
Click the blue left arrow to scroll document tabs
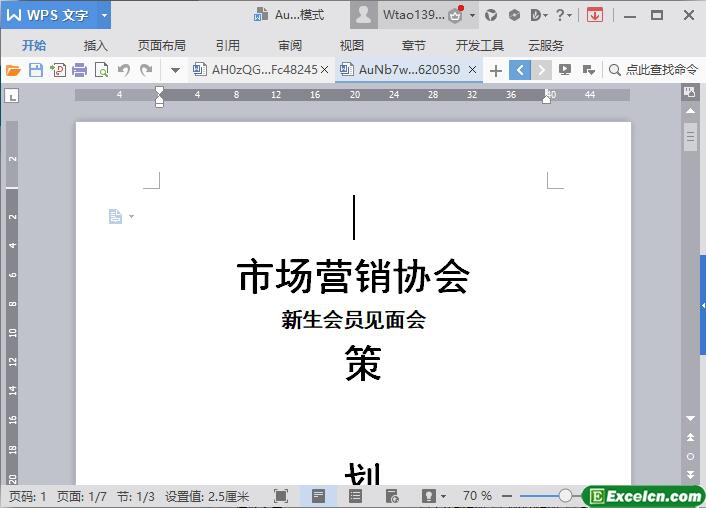[x=520, y=70]
